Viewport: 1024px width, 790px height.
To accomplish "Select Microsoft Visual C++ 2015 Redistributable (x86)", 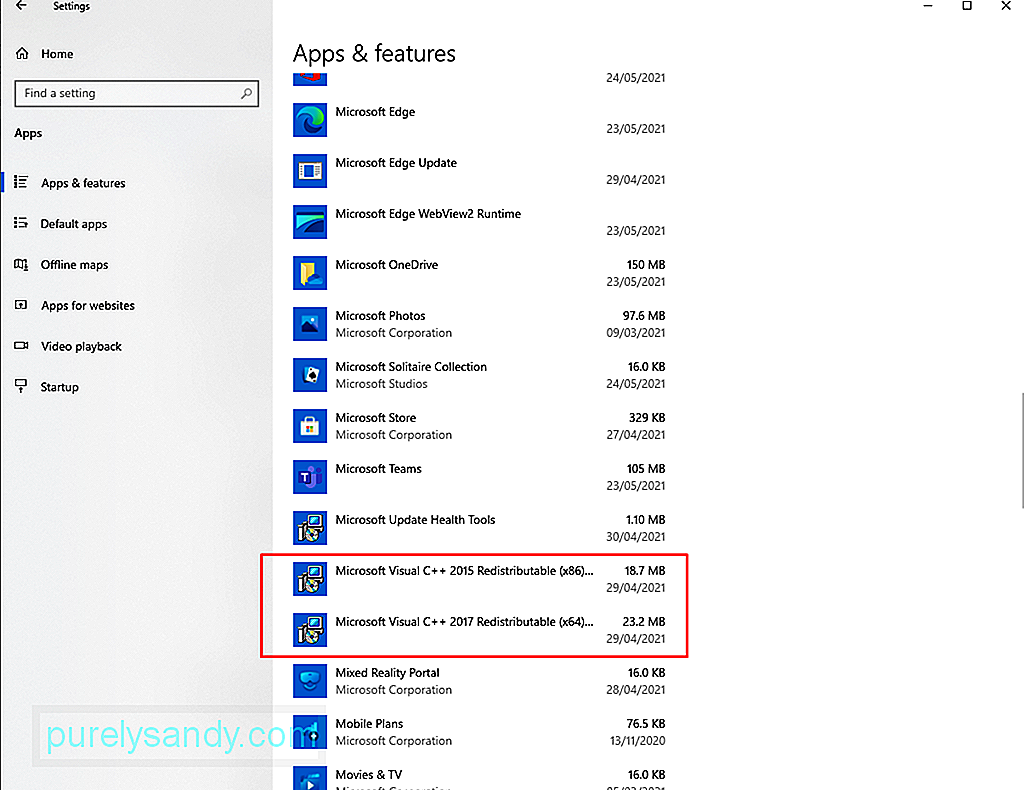I will pos(479,578).
